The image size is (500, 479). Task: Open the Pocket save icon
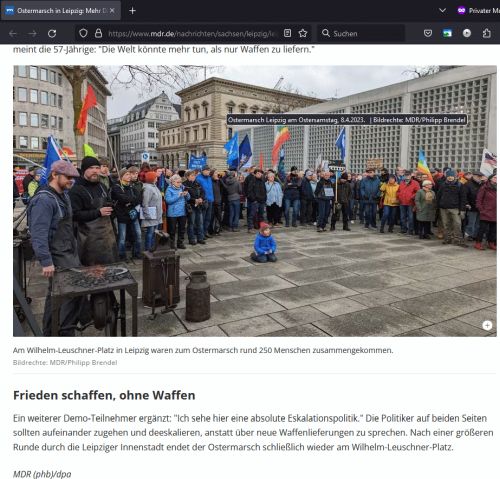[428, 33]
